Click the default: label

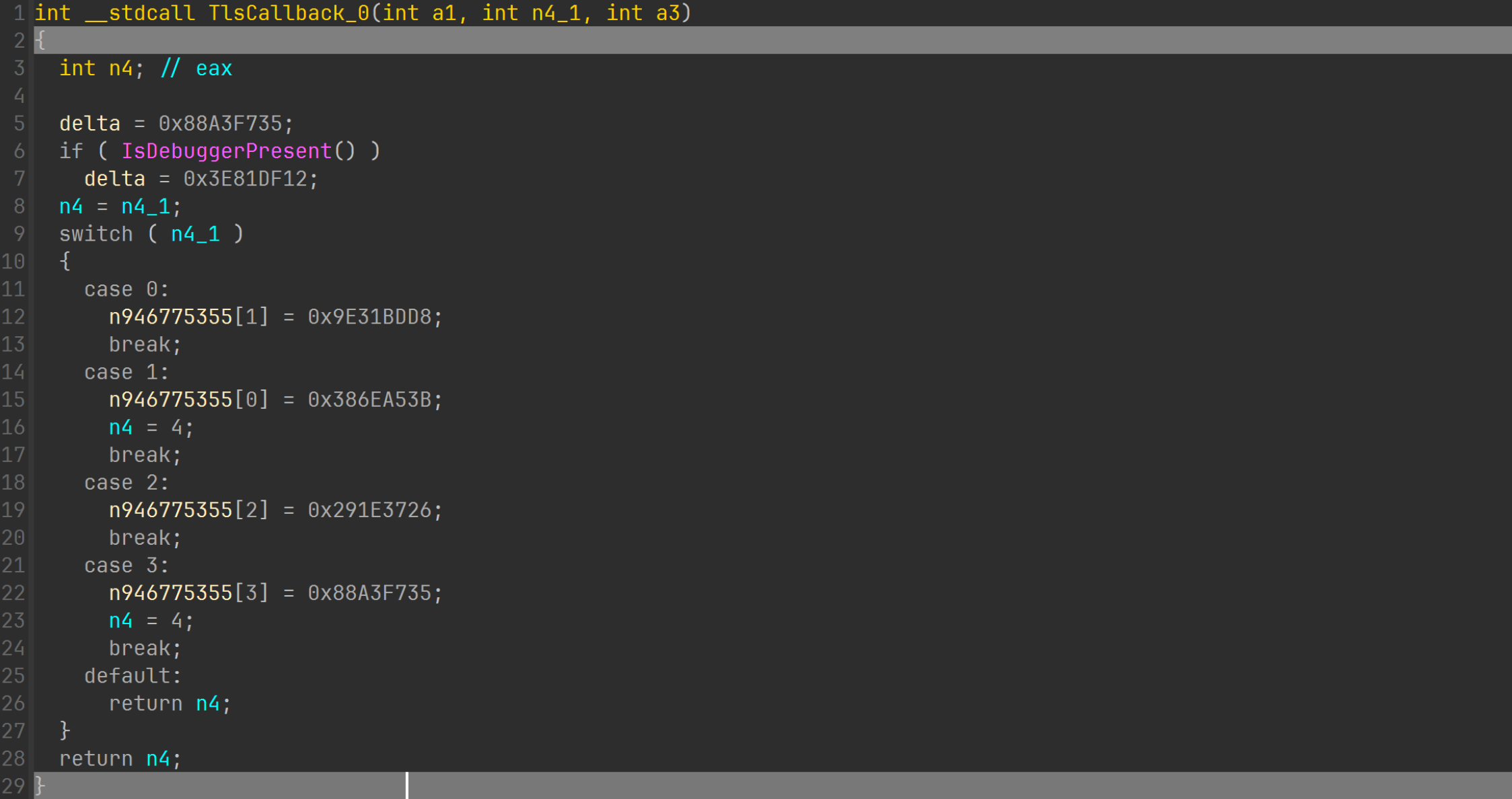[133, 676]
